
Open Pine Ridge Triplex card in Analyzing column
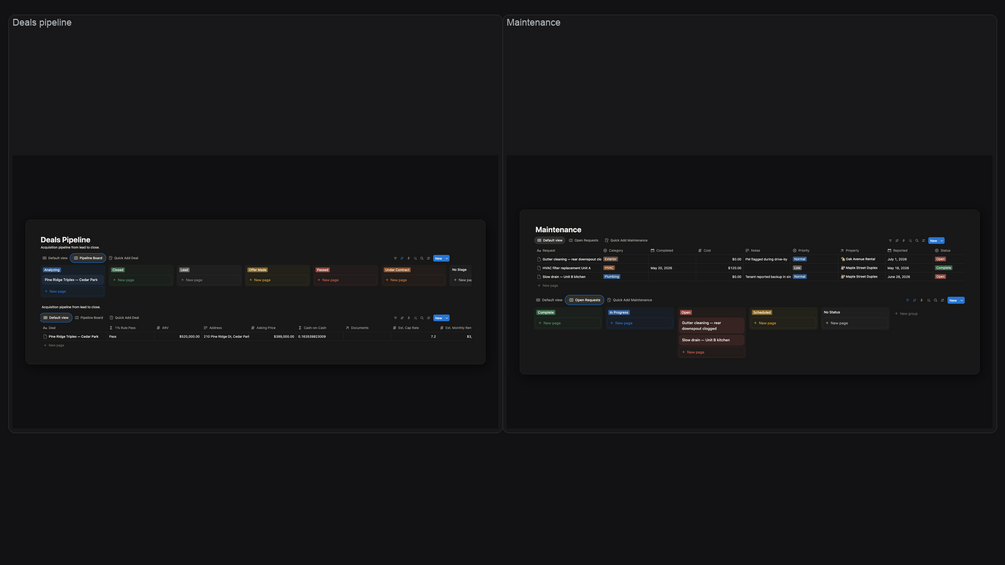point(72,280)
